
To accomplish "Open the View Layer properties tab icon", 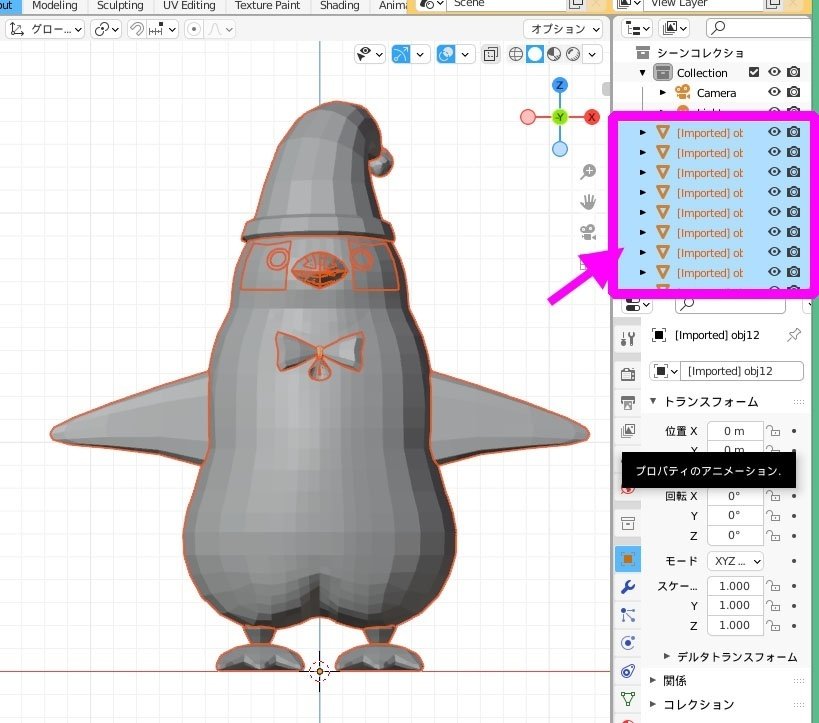I will pyautogui.click(x=628, y=430).
